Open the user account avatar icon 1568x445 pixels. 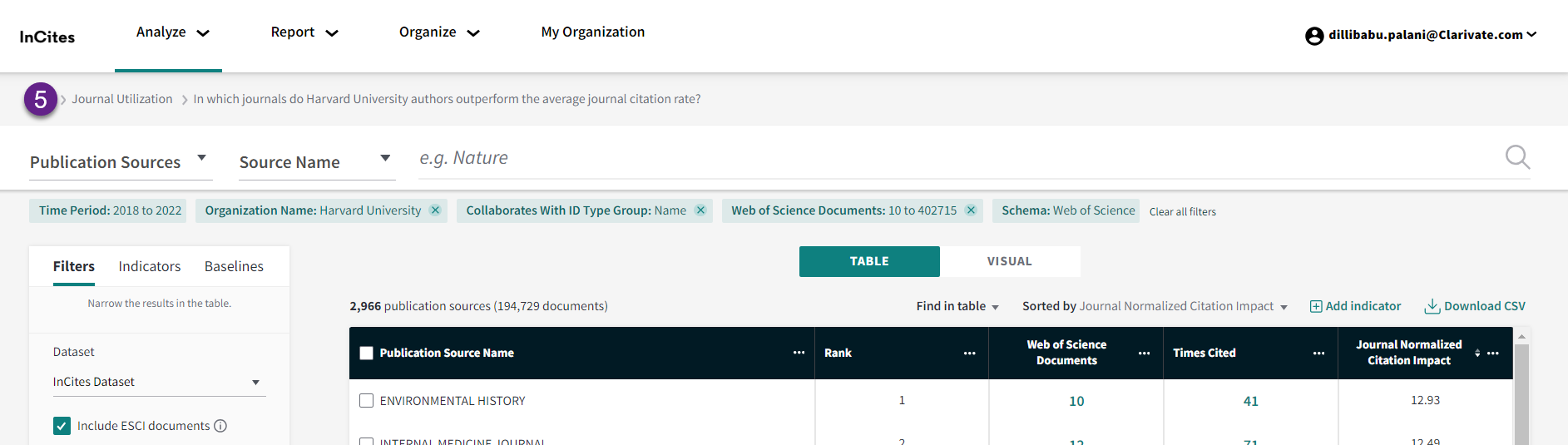[1314, 36]
